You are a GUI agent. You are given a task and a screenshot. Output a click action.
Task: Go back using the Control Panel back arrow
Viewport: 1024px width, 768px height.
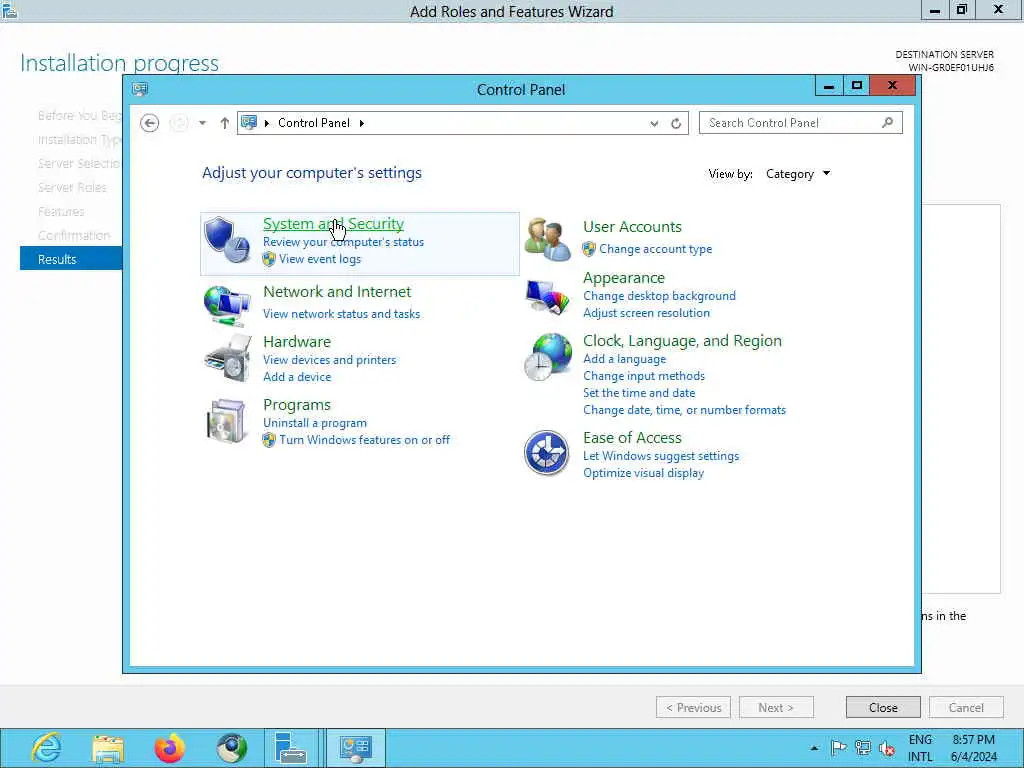[150, 123]
